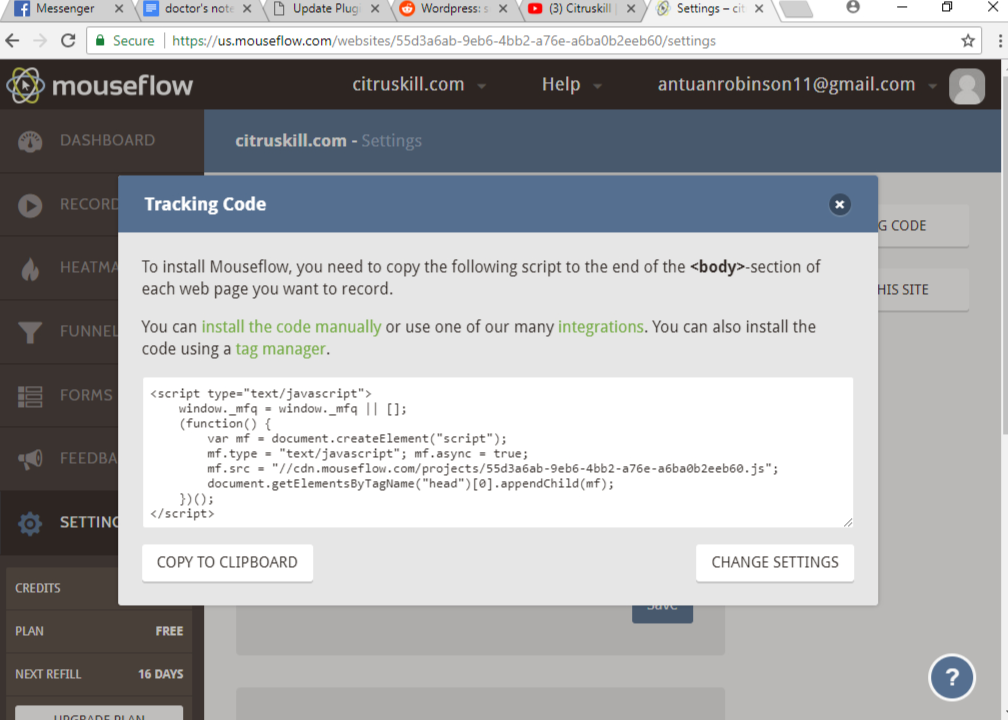Click the browser back arrow
Viewport: 1008px width, 720px height.
pyautogui.click(x=12, y=40)
